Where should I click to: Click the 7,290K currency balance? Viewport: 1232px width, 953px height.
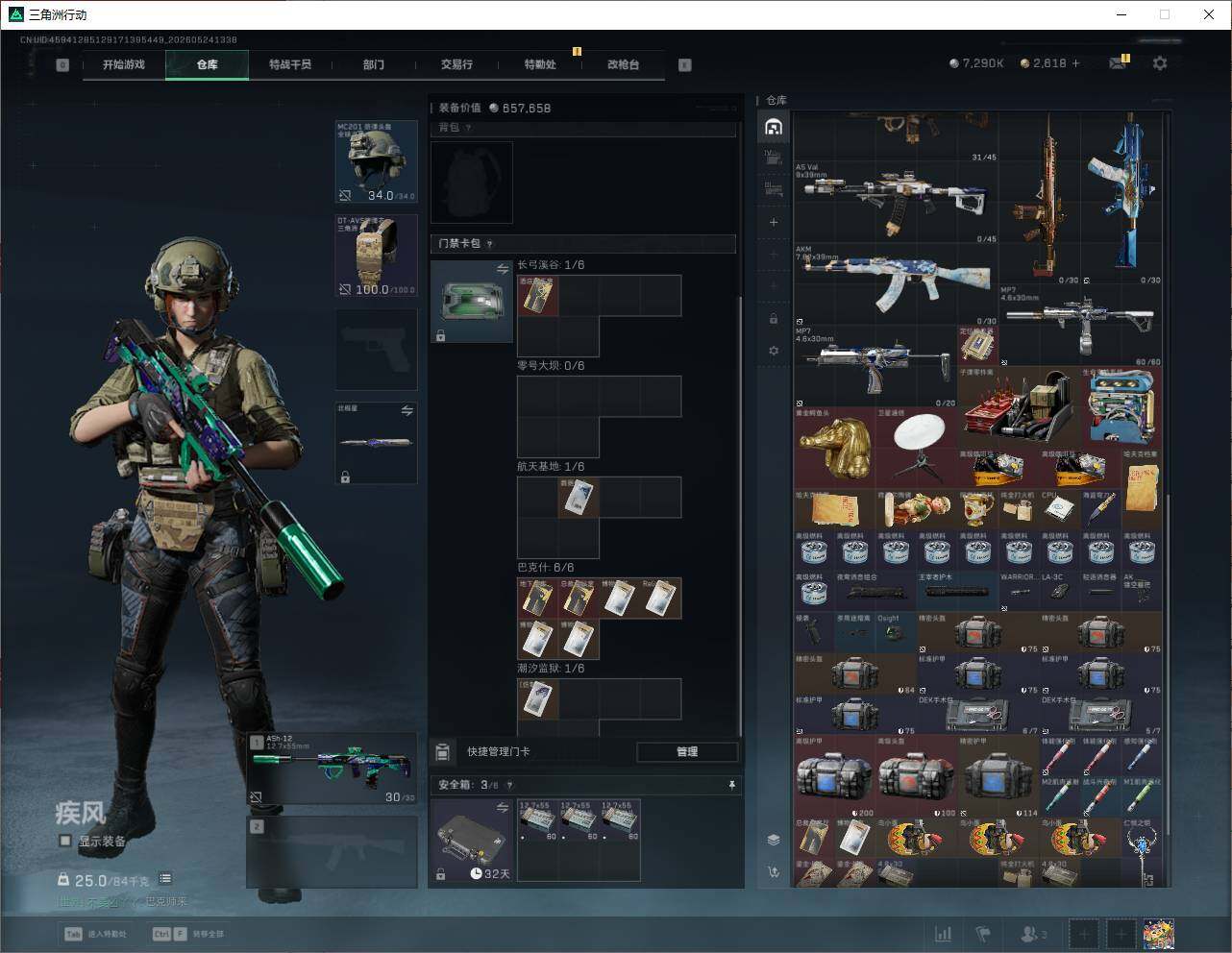976,63
